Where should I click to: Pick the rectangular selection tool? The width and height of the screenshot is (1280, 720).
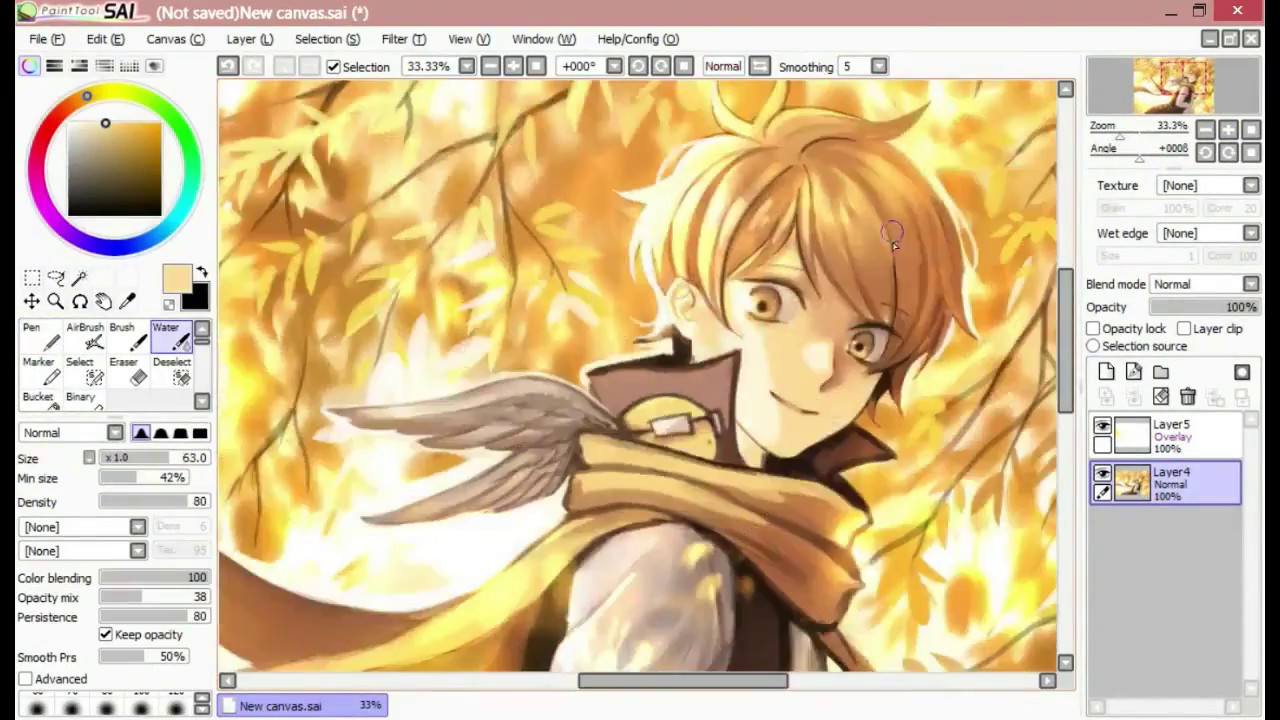32,278
